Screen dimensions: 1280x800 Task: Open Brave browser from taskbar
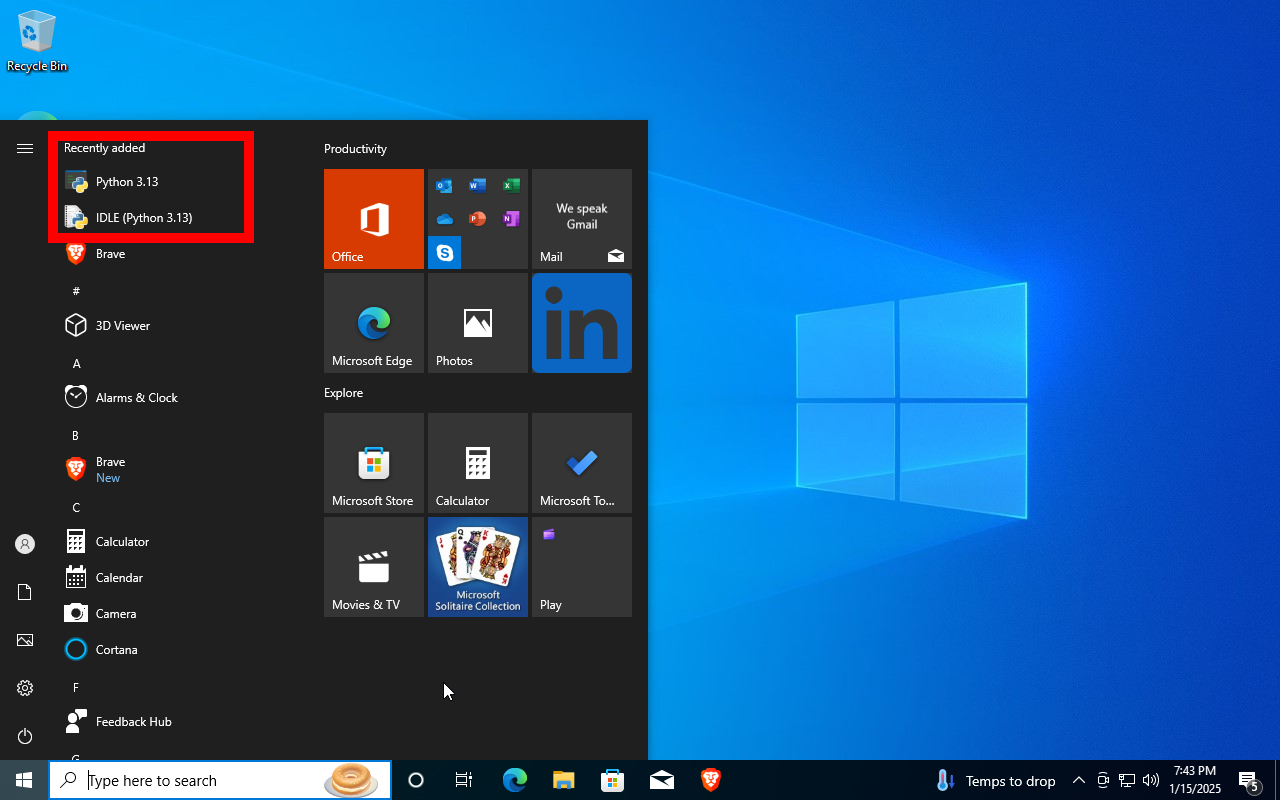(710, 780)
